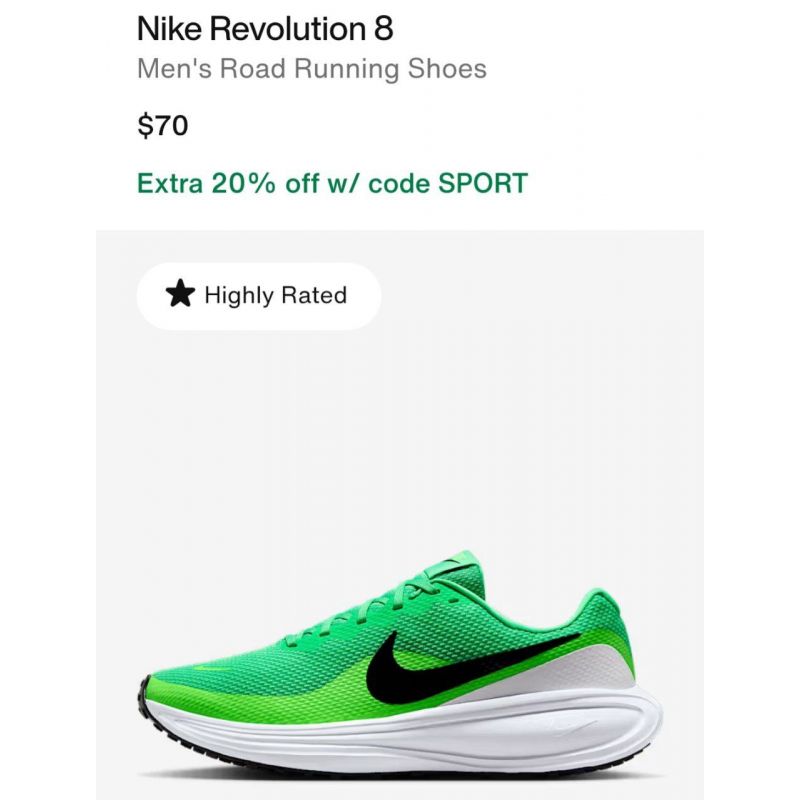The image size is (800, 800).
Task: Tap the empty gray product image background
Action: tap(400, 434)
